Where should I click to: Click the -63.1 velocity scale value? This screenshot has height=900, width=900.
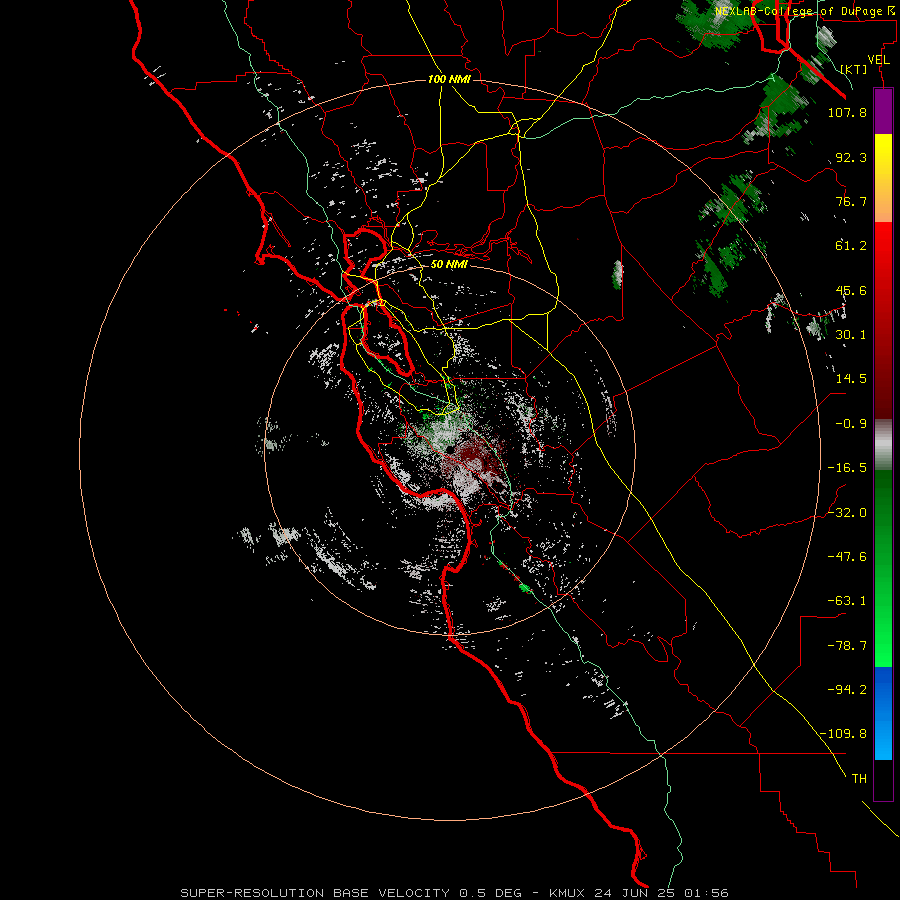coord(847,601)
